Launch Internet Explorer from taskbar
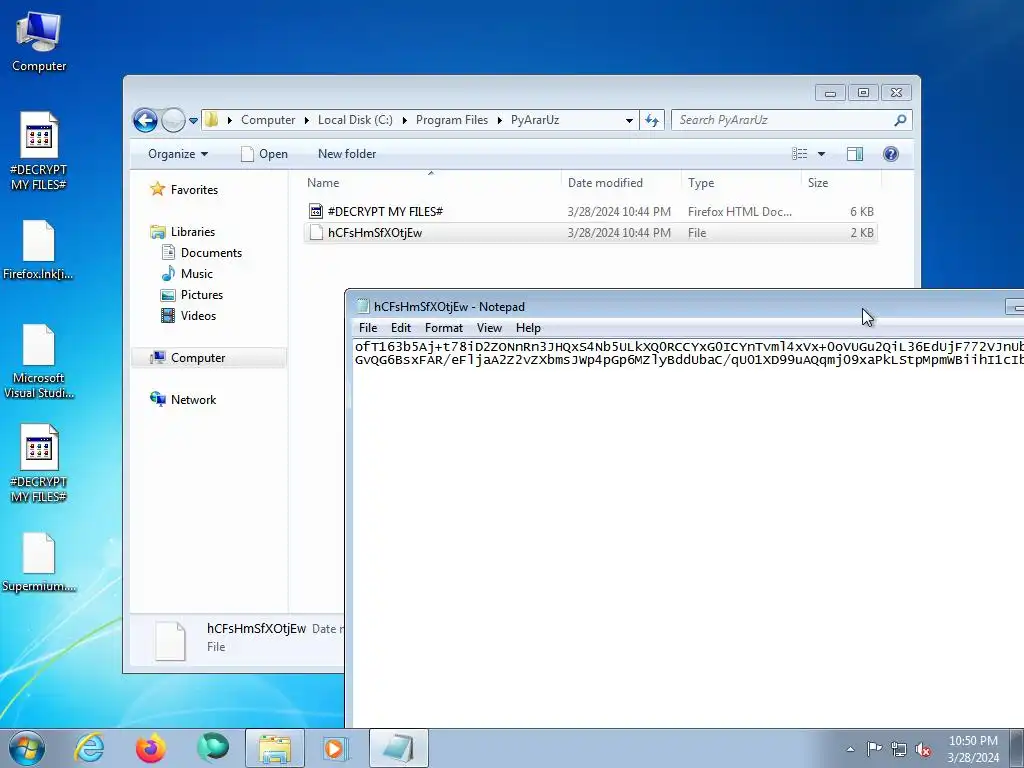This screenshot has height=768, width=1024. pyautogui.click(x=89, y=748)
